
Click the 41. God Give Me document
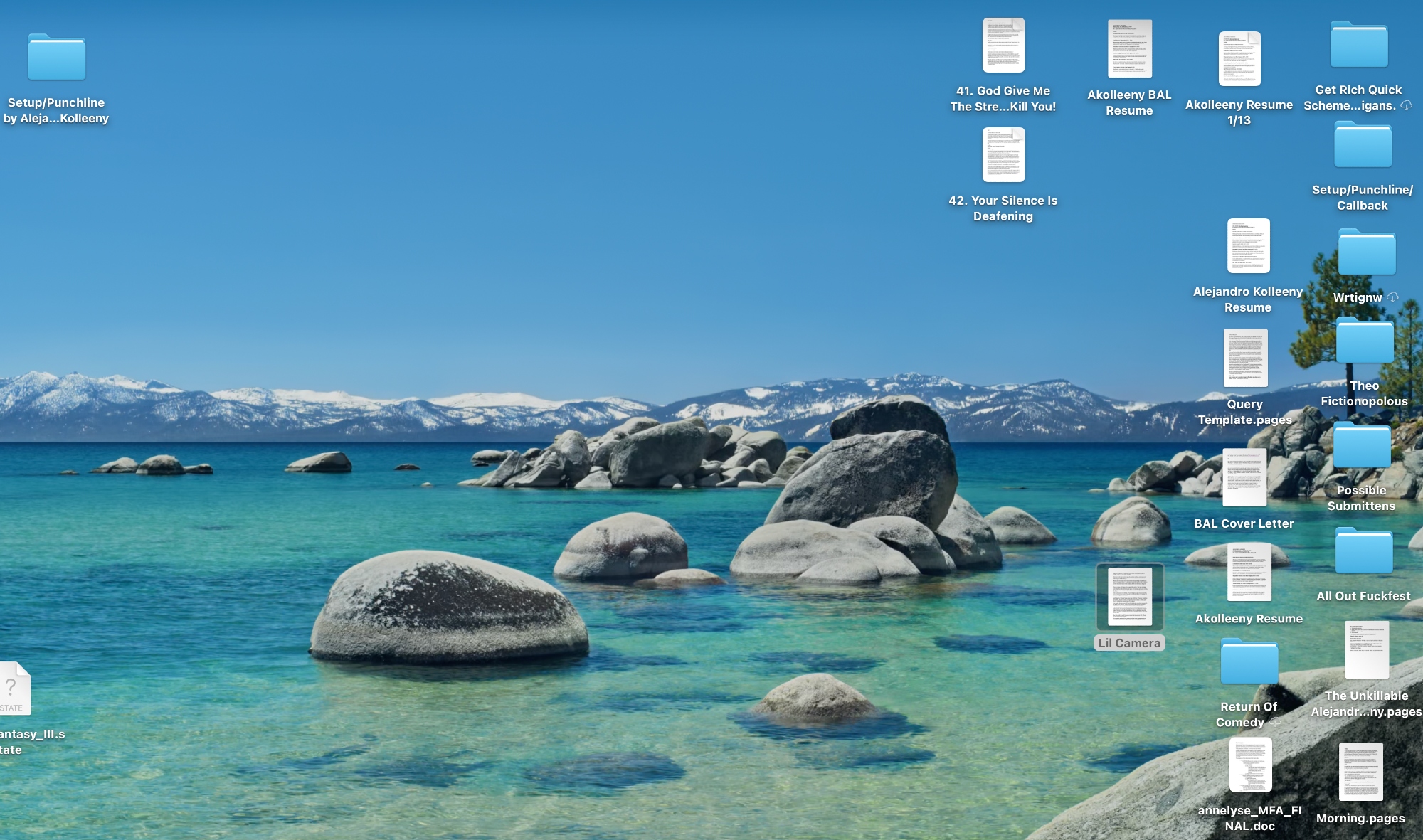[1003, 46]
